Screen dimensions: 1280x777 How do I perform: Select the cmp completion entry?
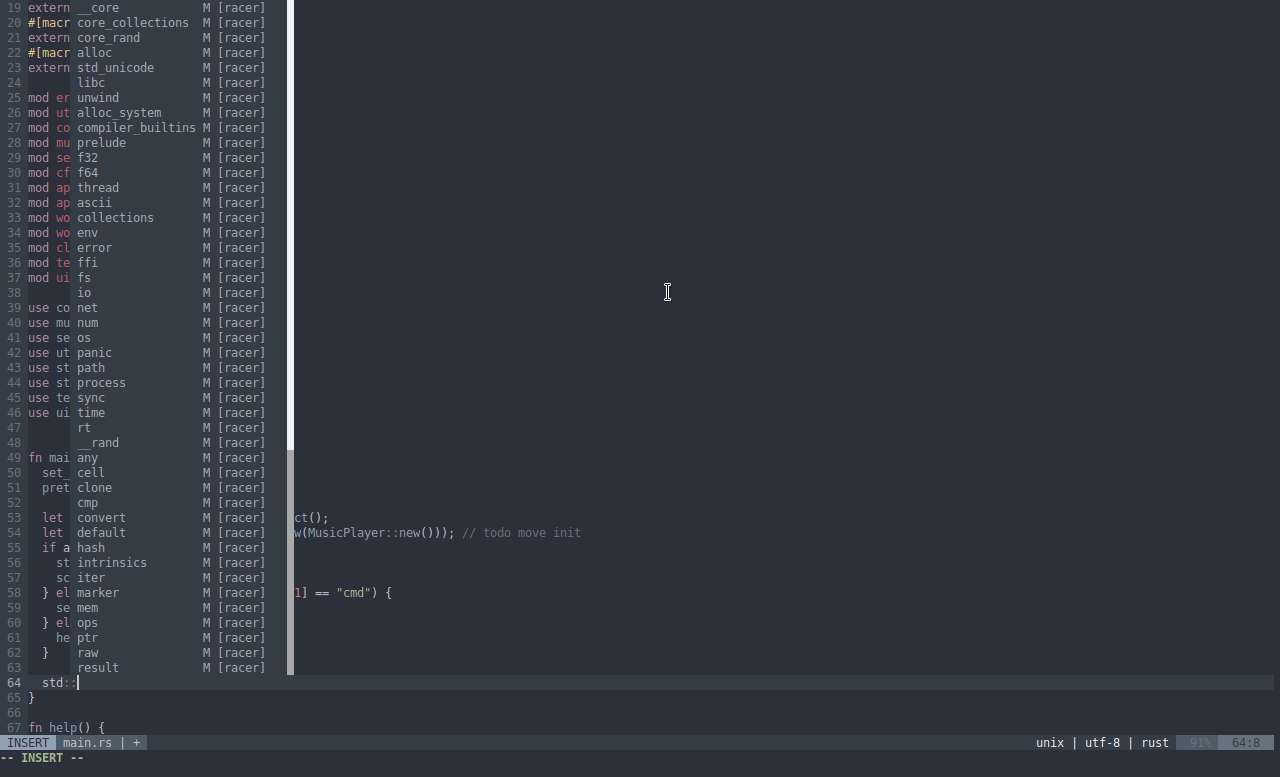click(x=178, y=503)
